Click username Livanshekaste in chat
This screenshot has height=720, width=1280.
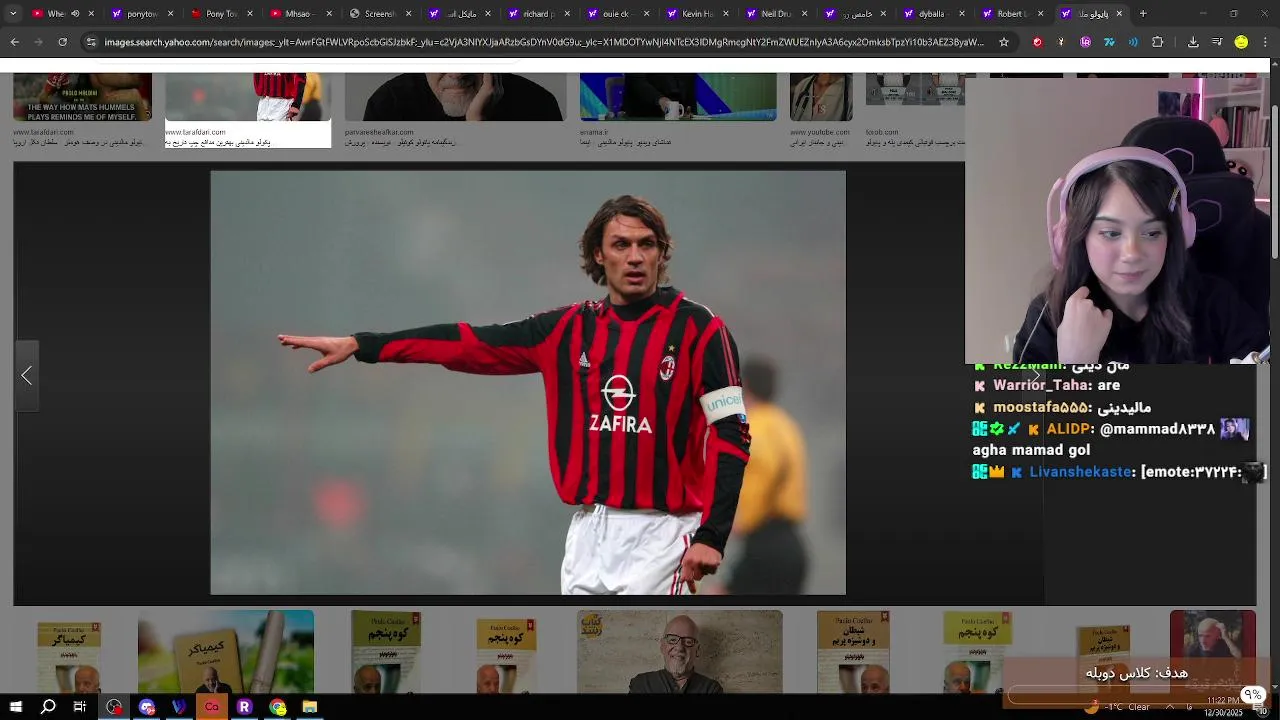click(x=1081, y=472)
